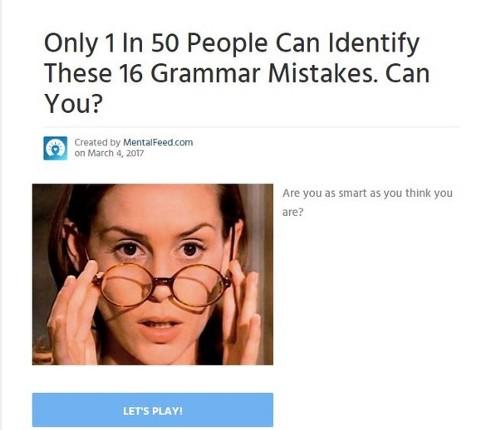The image size is (500, 430).
Task: Click the word 'People' in the headline
Action: [x=227, y=44]
